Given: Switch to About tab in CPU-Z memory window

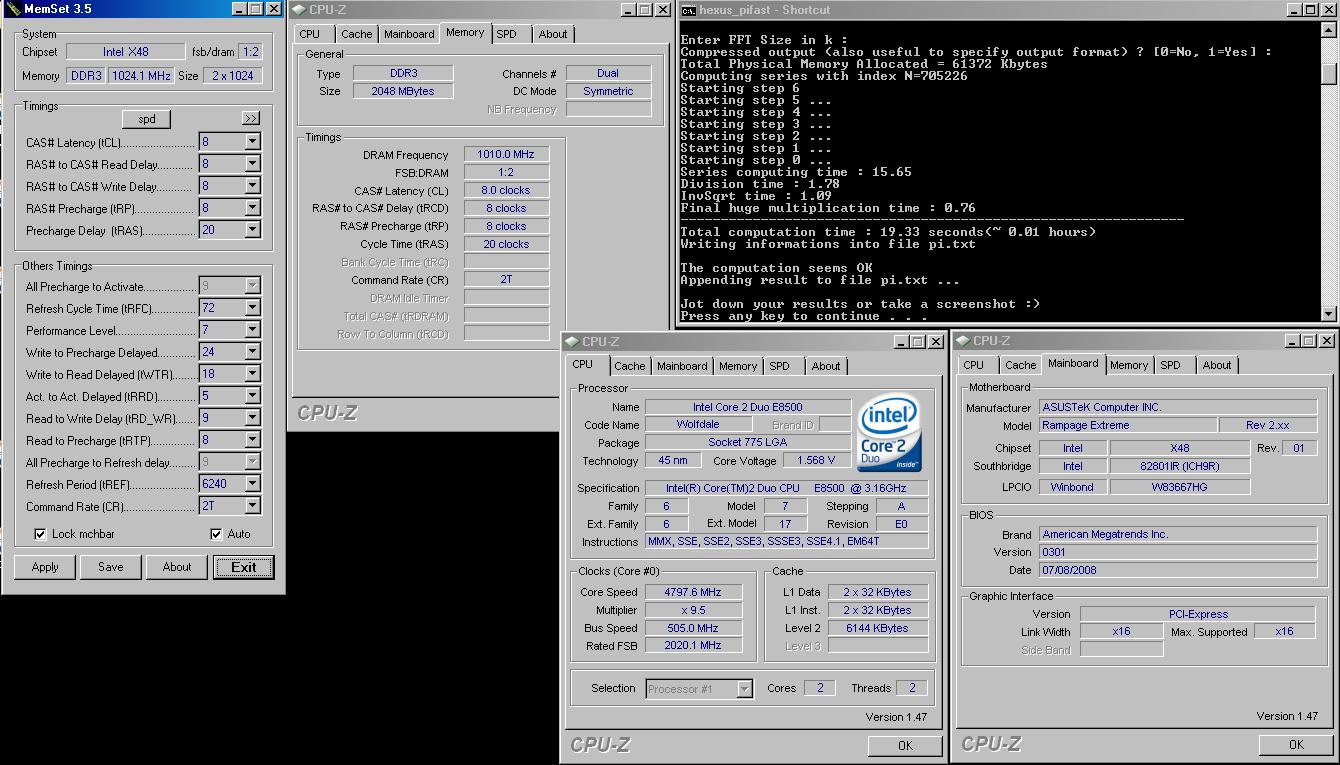Looking at the screenshot, I should coord(553,34).
